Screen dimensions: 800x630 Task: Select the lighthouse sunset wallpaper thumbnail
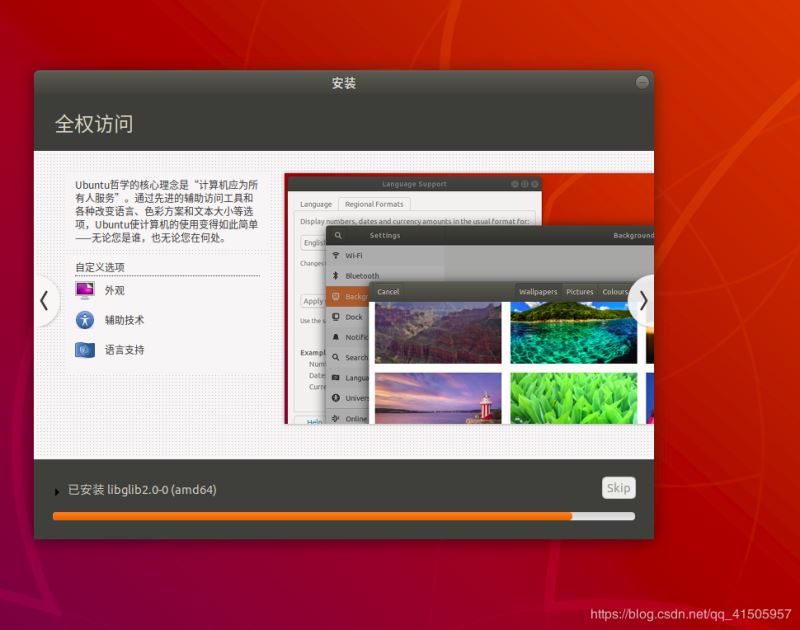(x=438, y=398)
